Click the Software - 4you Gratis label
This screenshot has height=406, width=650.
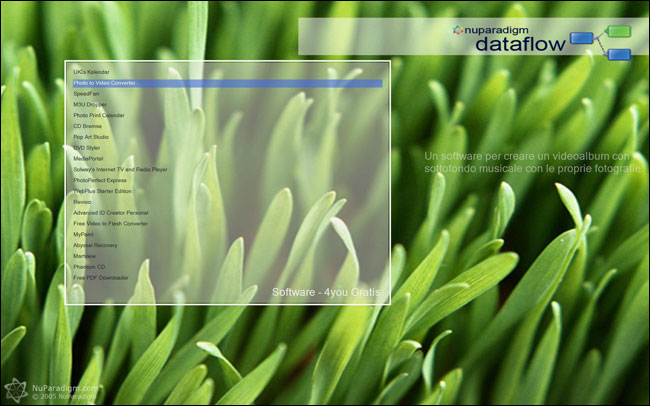pyautogui.click(x=326, y=293)
